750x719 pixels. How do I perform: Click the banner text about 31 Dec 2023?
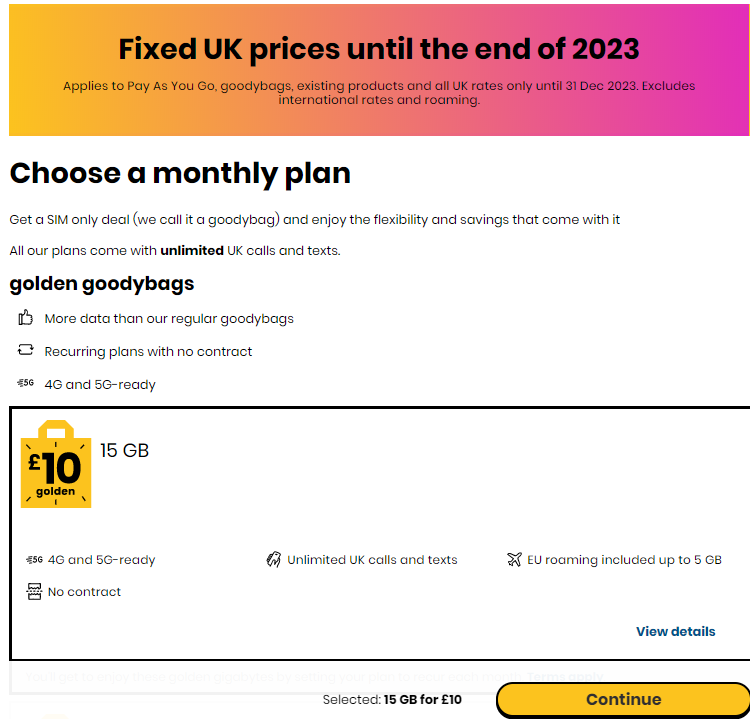click(379, 93)
